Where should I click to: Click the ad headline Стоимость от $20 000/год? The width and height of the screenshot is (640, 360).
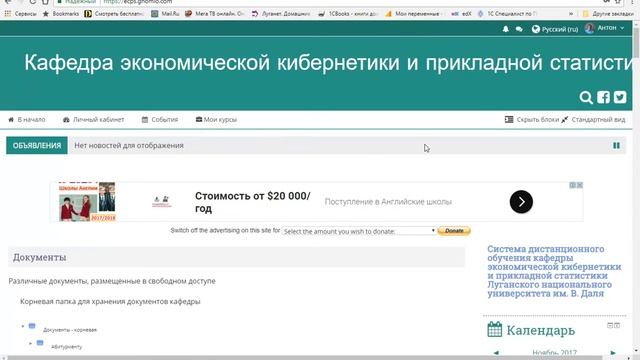[253, 202]
